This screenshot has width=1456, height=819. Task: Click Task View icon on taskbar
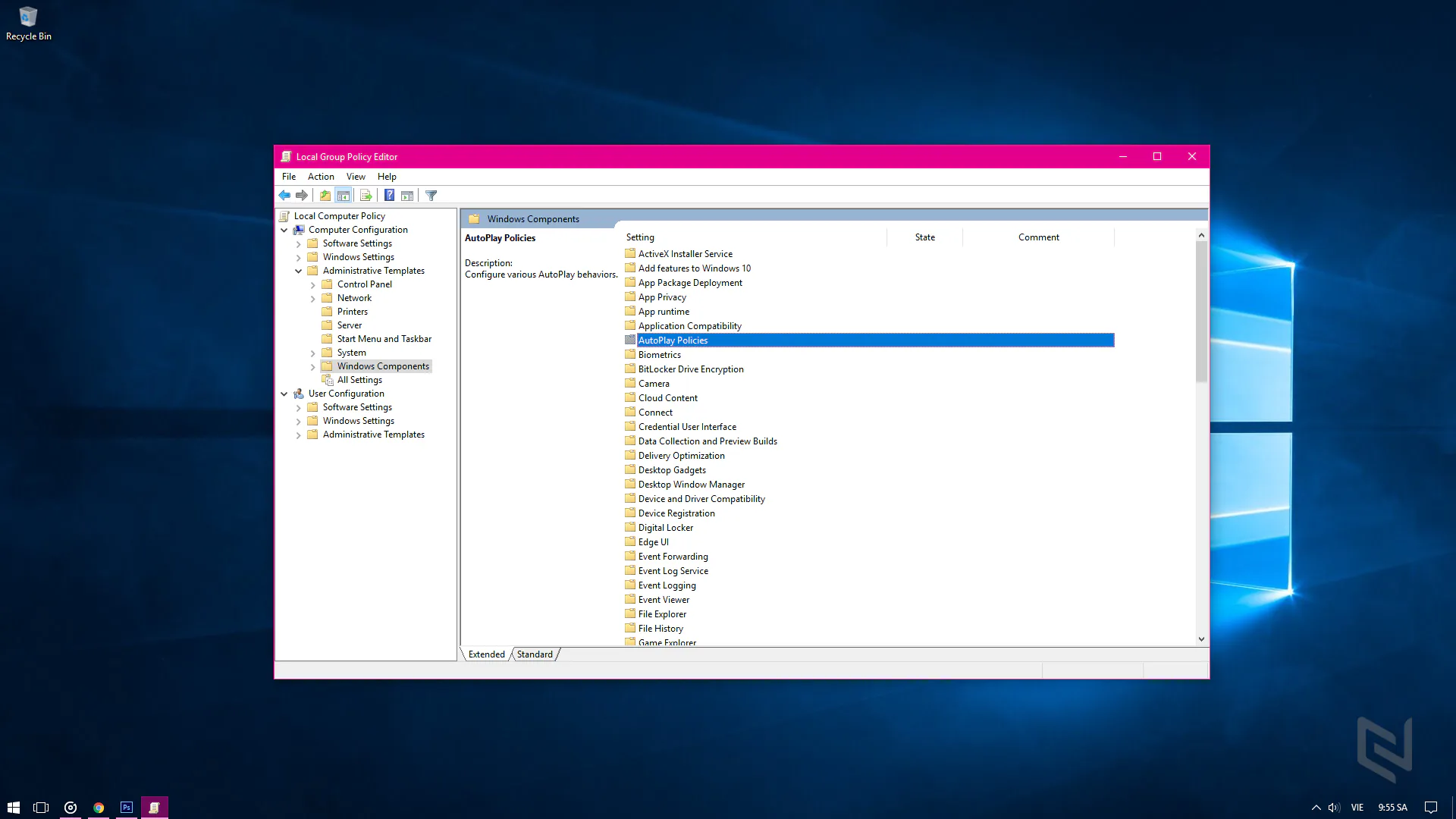[41, 808]
